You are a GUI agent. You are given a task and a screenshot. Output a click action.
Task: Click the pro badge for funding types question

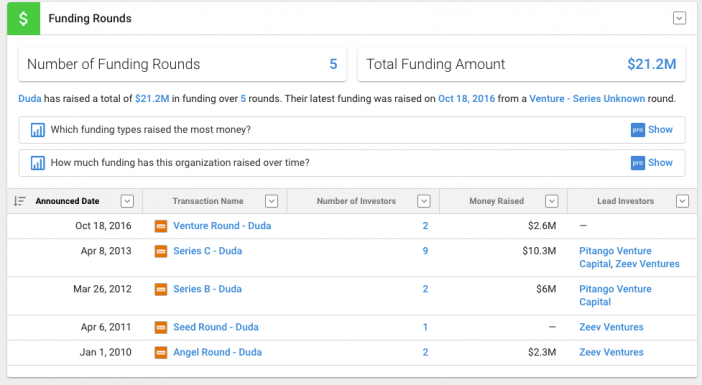[638, 130]
